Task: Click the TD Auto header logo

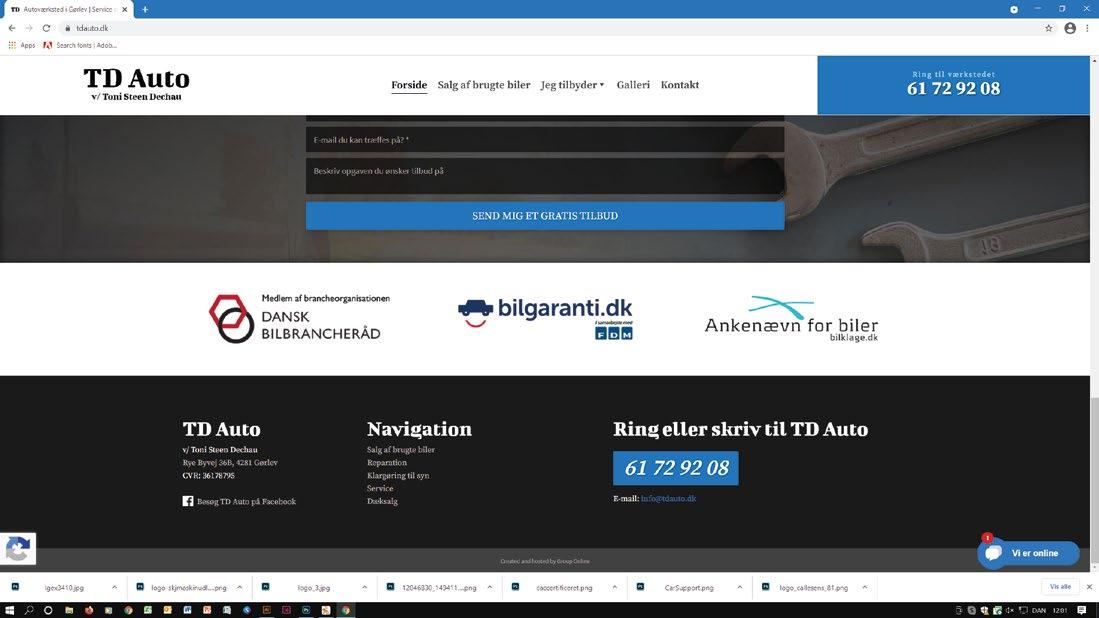Action: [x=137, y=84]
